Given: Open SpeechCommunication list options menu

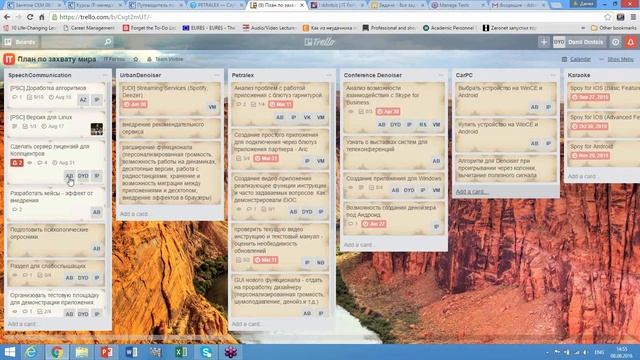Looking at the screenshot, I should coord(105,75).
